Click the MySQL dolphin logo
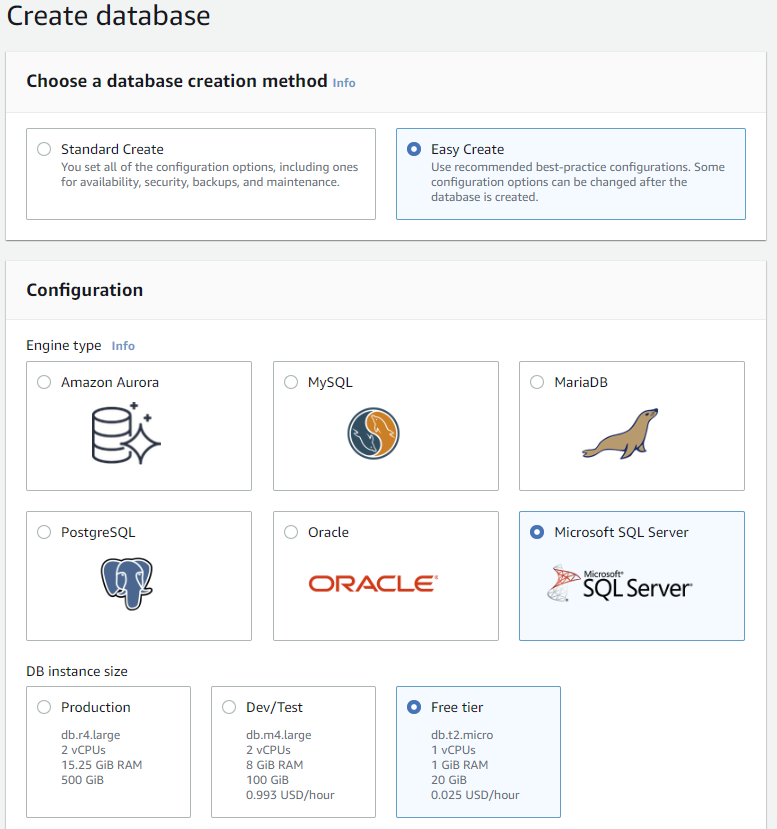This screenshot has height=829, width=777. (x=373, y=434)
